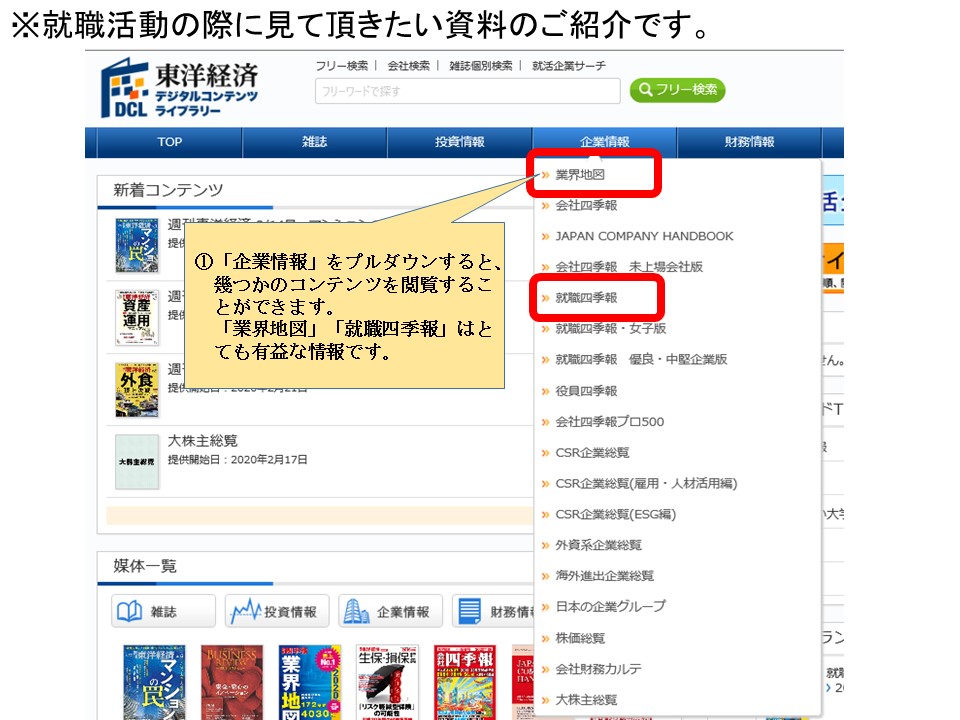Select the フリー検索 search mode link
Screen dimensions: 960x720
point(342,66)
